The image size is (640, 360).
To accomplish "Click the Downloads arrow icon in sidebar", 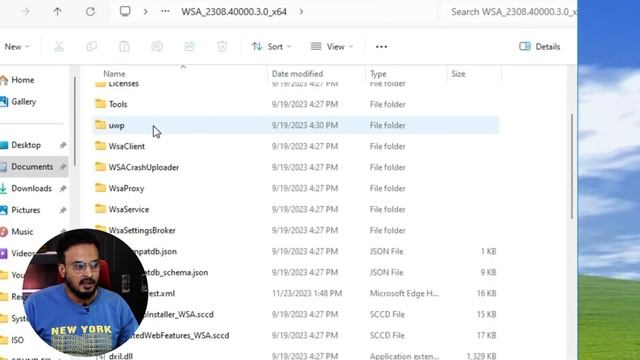I will (x=3, y=188).
